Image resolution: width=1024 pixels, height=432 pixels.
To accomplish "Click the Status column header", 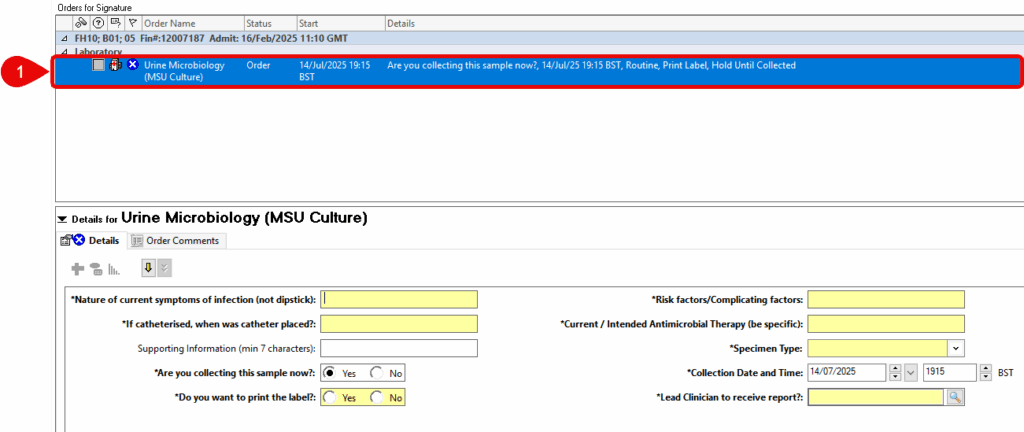I will 270,23.
